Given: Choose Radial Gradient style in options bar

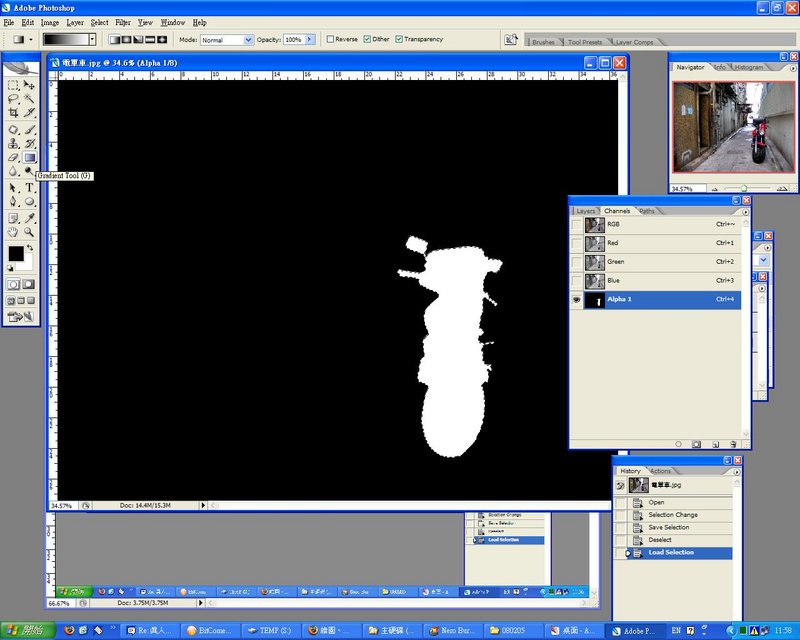Looking at the screenshot, I should click(126, 39).
